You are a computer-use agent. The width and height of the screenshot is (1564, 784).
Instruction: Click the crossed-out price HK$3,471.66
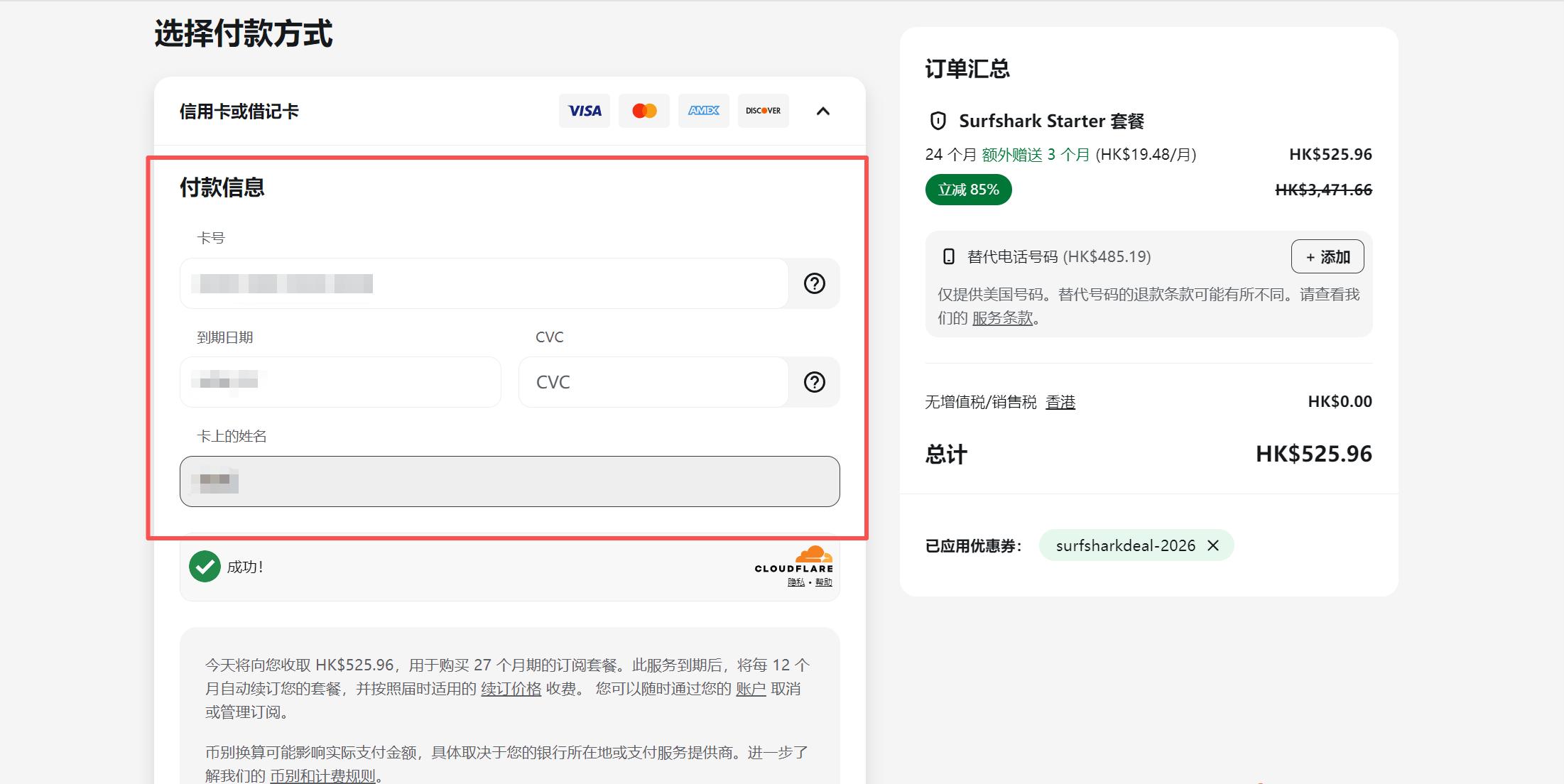pyautogui.click(x=1324, y=190)
